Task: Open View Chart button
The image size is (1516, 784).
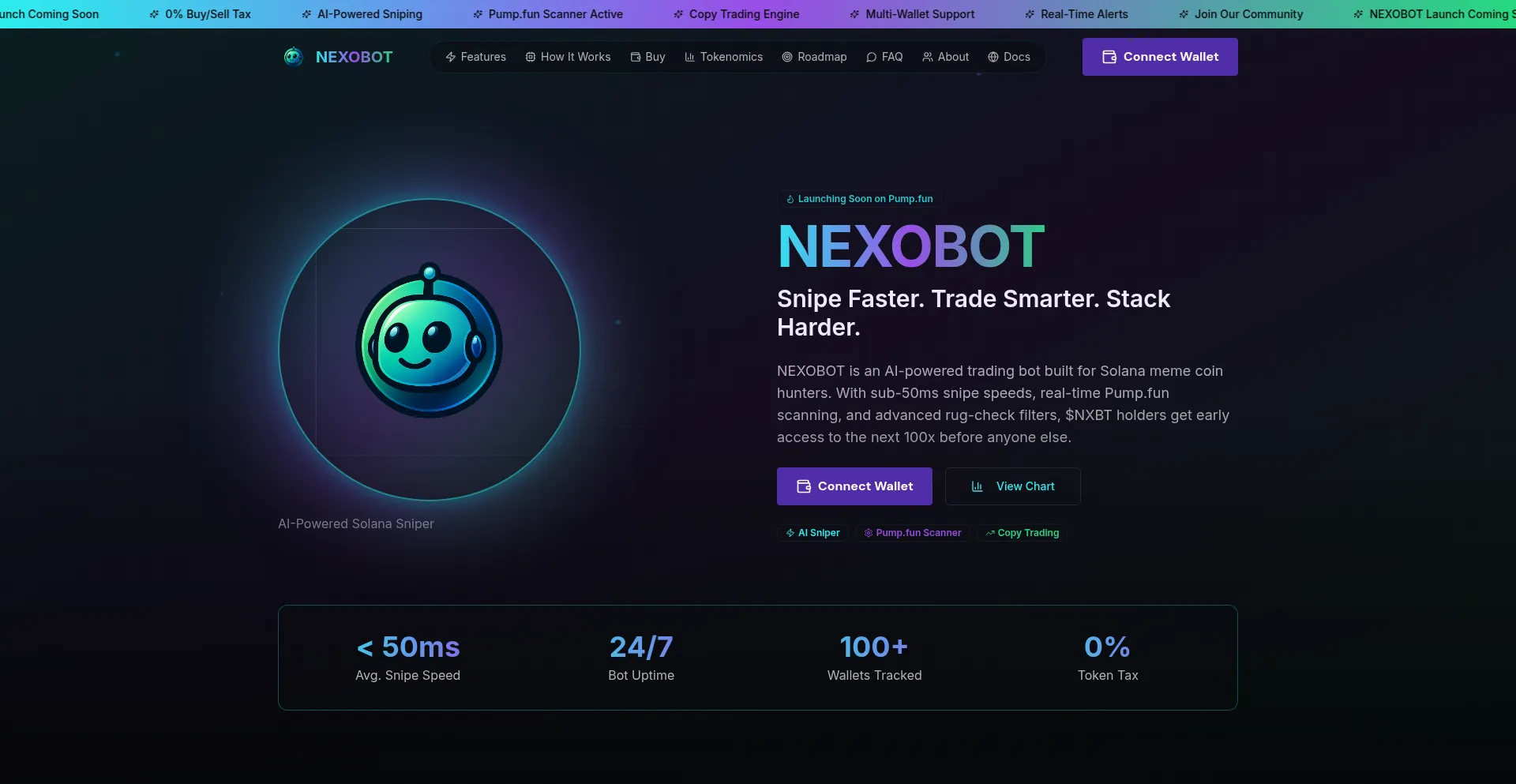Action: pyautogui.click(x=1012, y=486)
